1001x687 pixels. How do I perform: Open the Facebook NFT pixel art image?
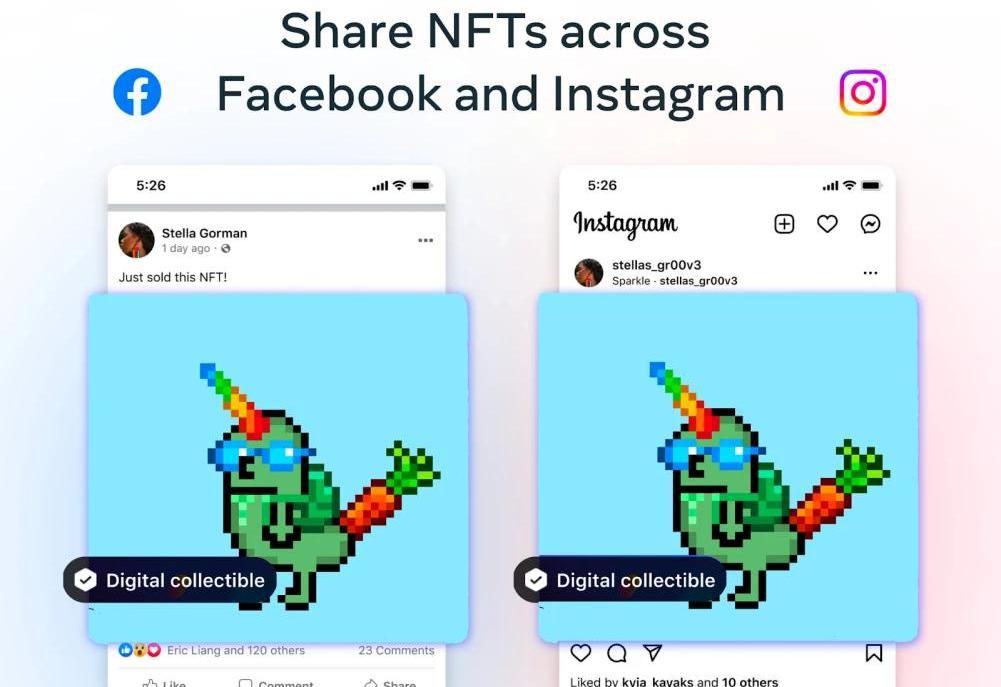(278, 468)
